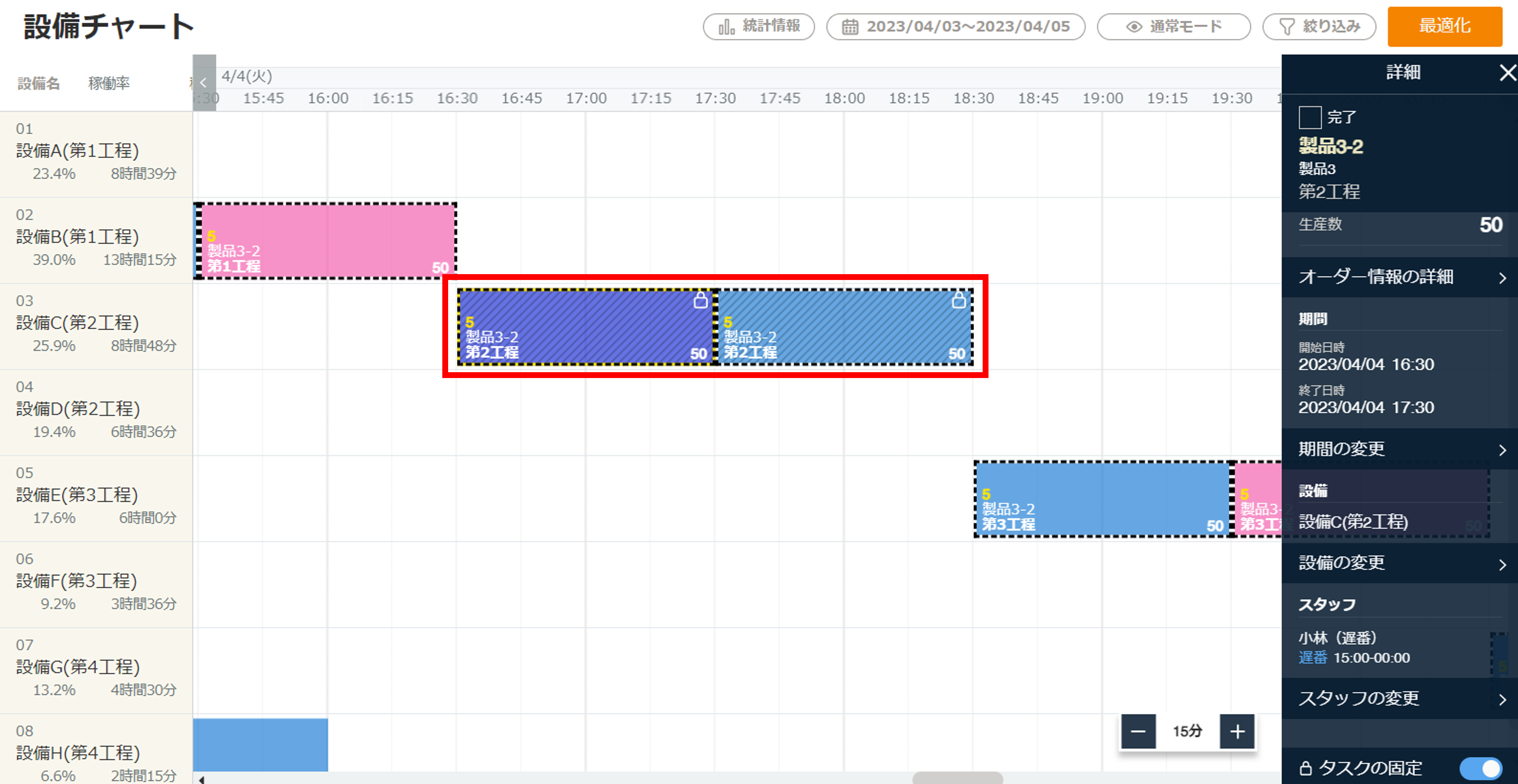This screenshot has height=784, width=1518.
Task: Click the bar chart icon in 統計情報
Action: (726, 27)
